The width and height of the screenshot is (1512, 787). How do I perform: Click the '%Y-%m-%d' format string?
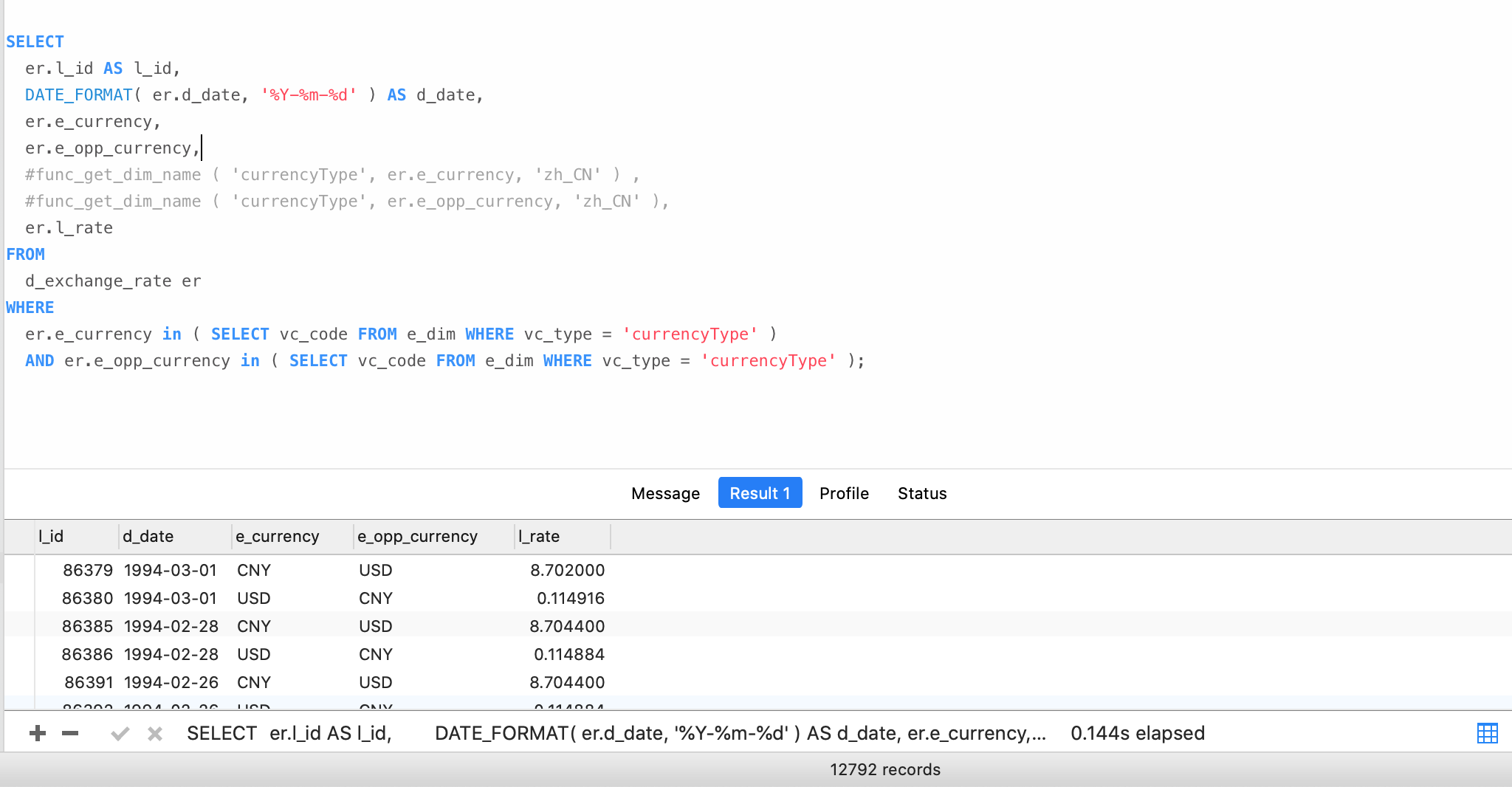309,95
